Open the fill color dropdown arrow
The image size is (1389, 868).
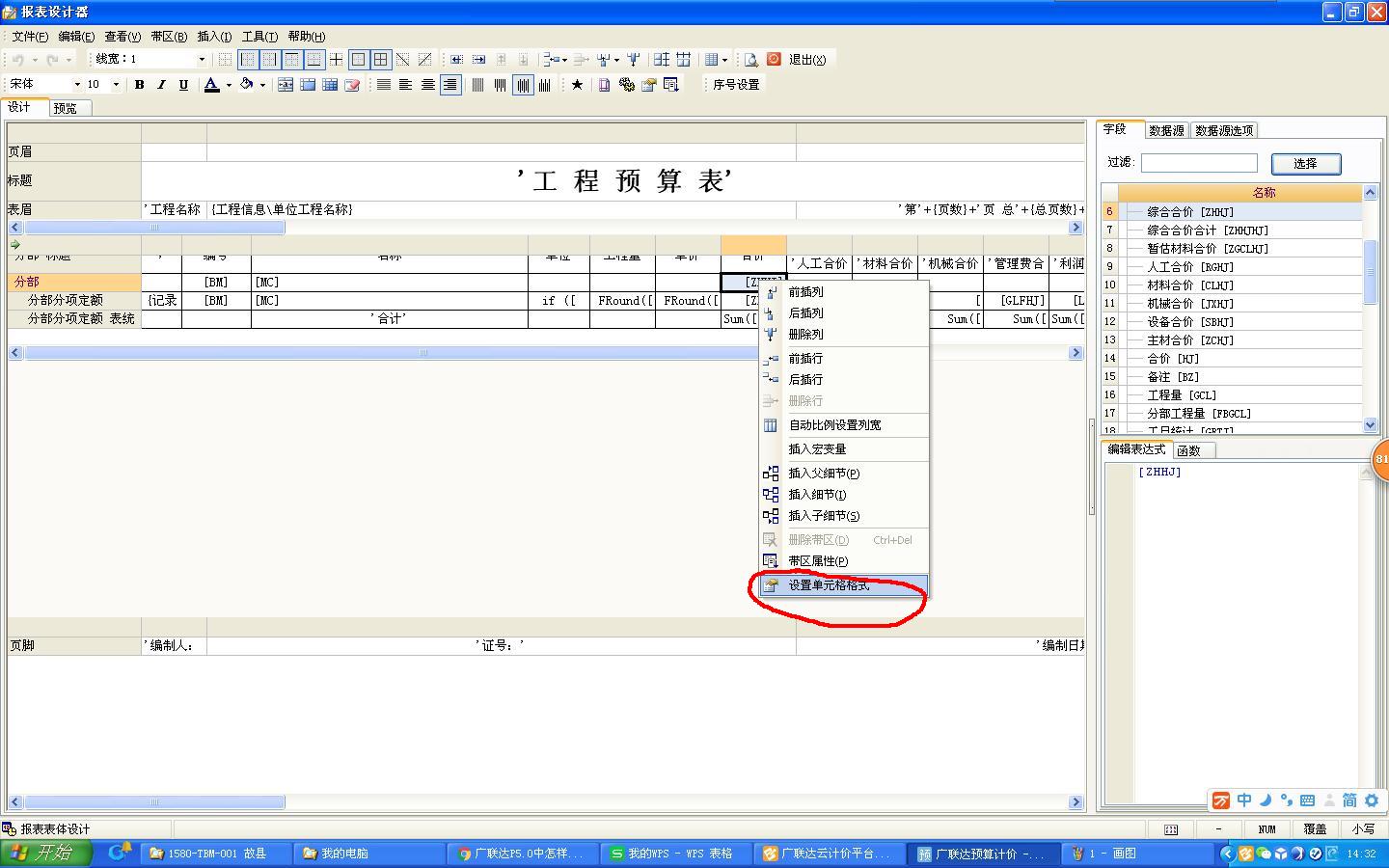[262, 85]
